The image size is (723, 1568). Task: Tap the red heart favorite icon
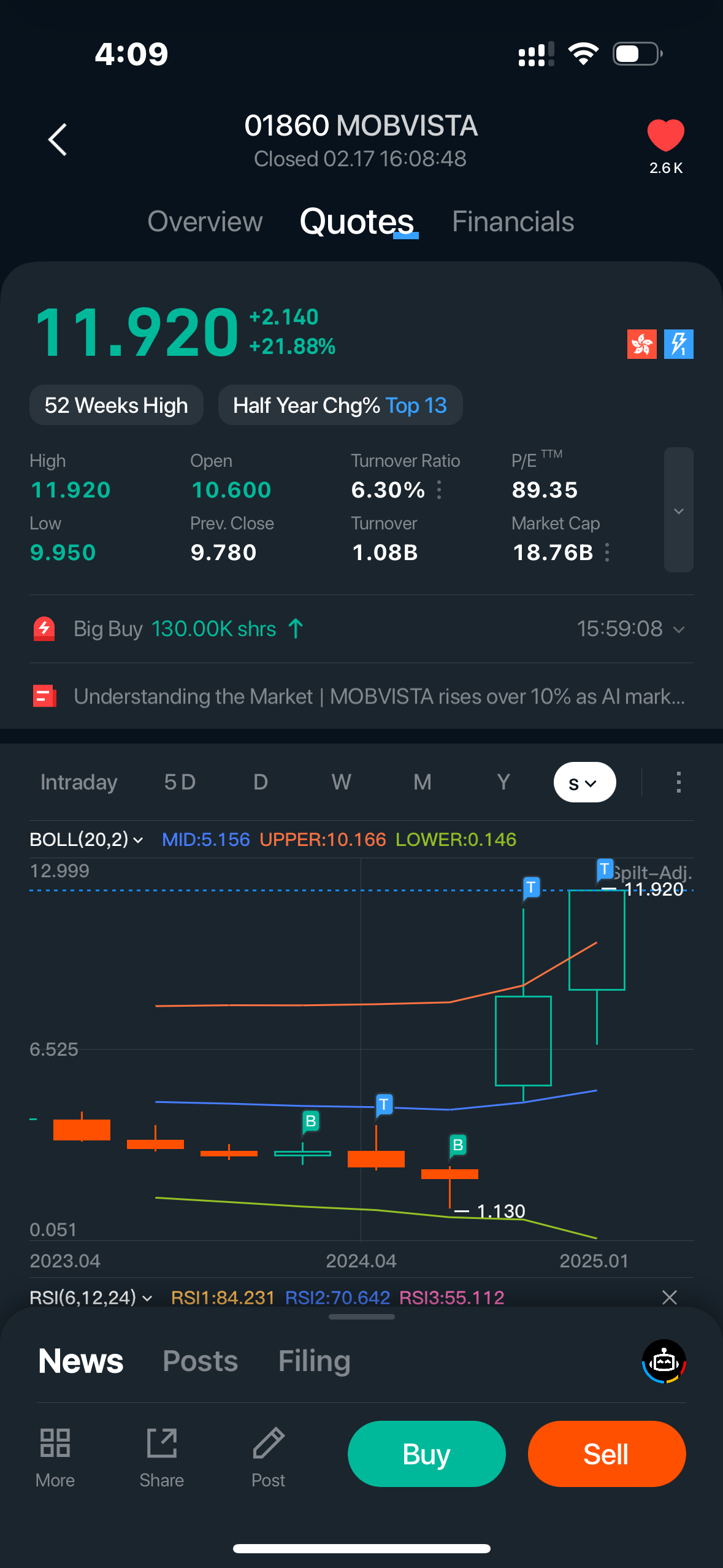[665, 135]
